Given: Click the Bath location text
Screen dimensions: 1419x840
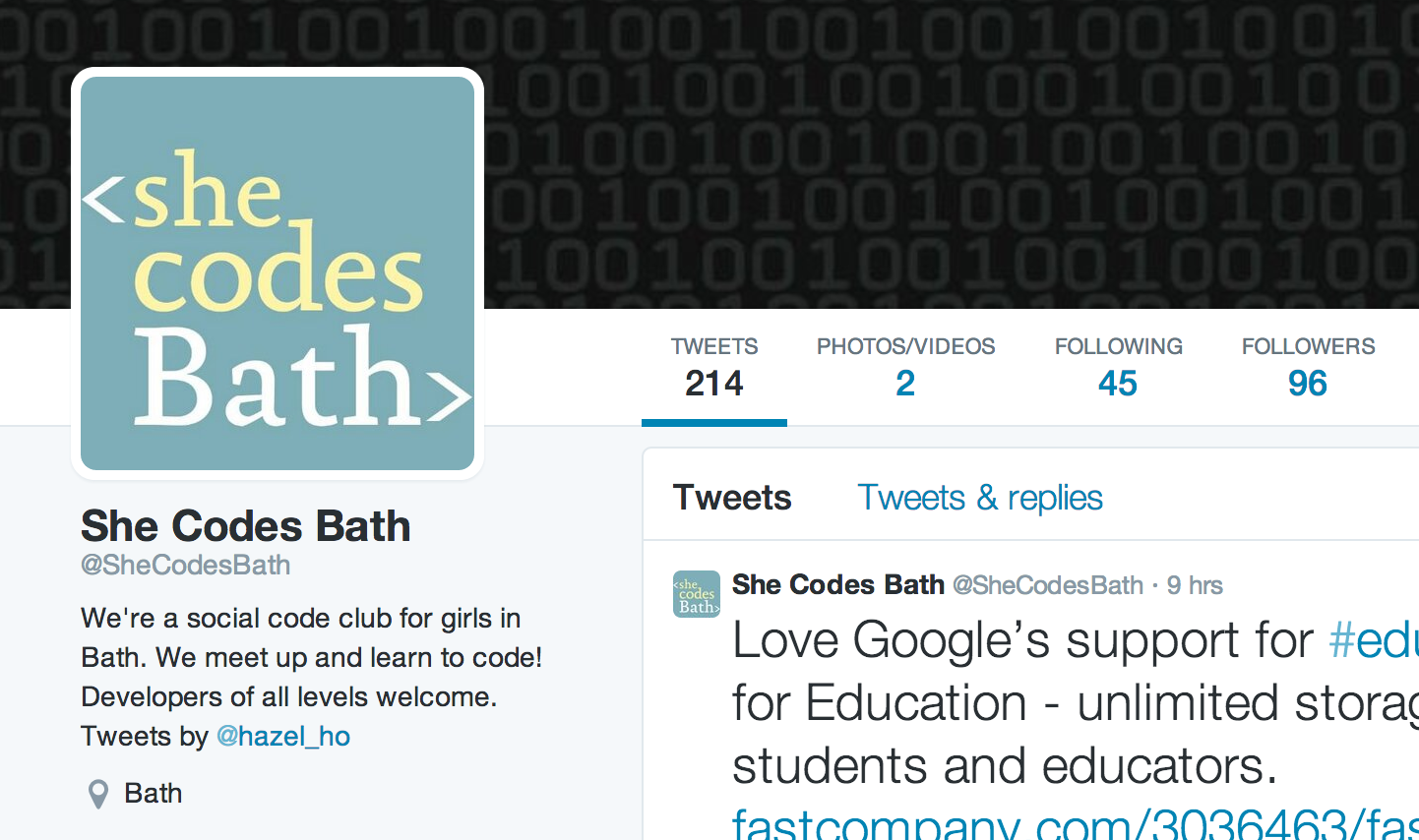Looking at the screenshot, I should 154,794.
